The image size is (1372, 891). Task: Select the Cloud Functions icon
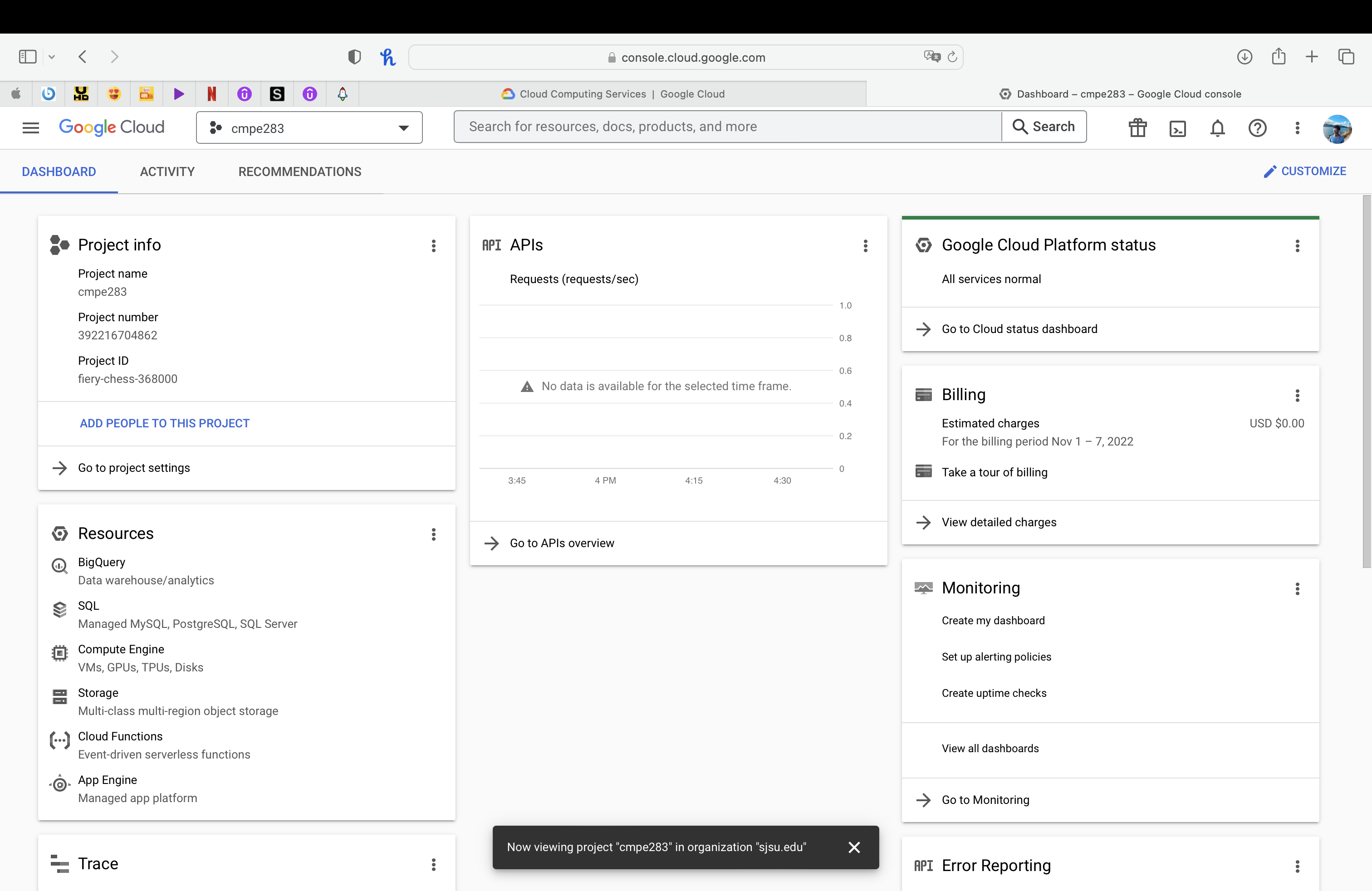pos(60,740)
